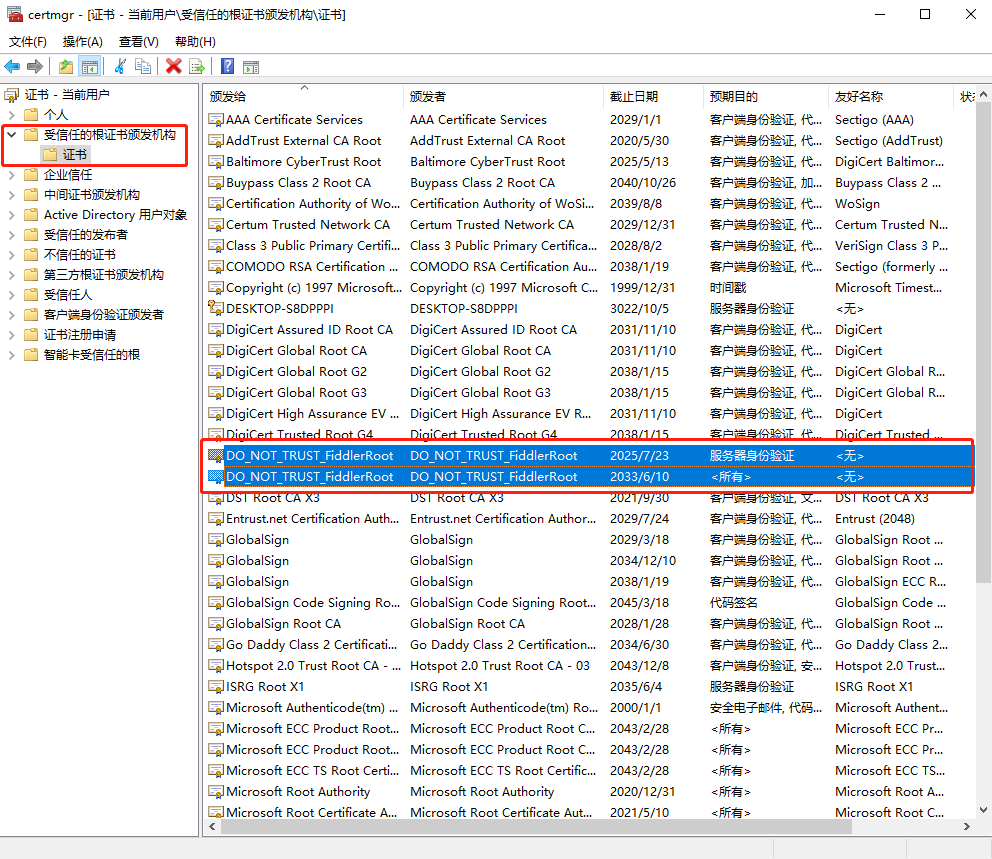
Task: Click the Up one level folder icon
Action: (66, 66)
